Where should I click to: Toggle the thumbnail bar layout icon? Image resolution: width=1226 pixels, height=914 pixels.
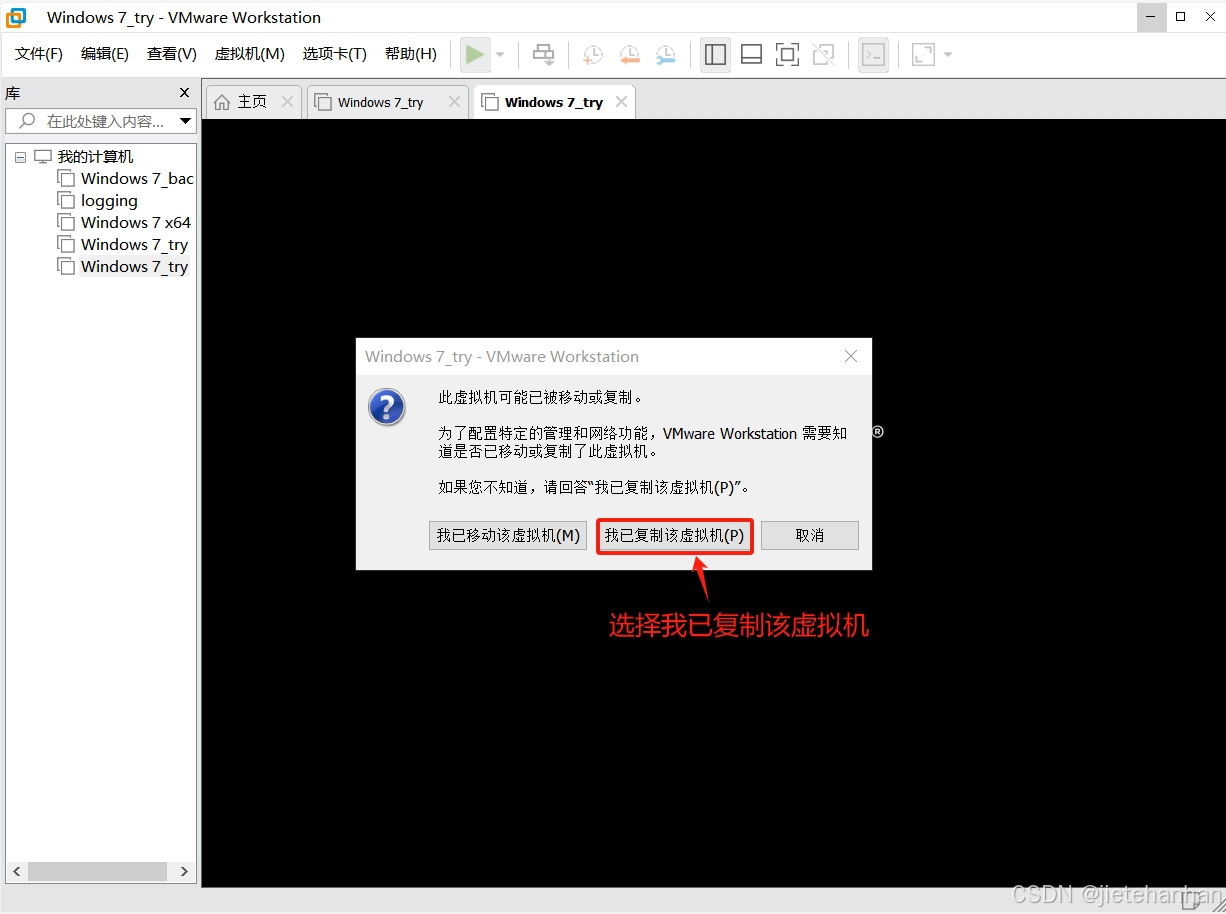click(751, 54)
